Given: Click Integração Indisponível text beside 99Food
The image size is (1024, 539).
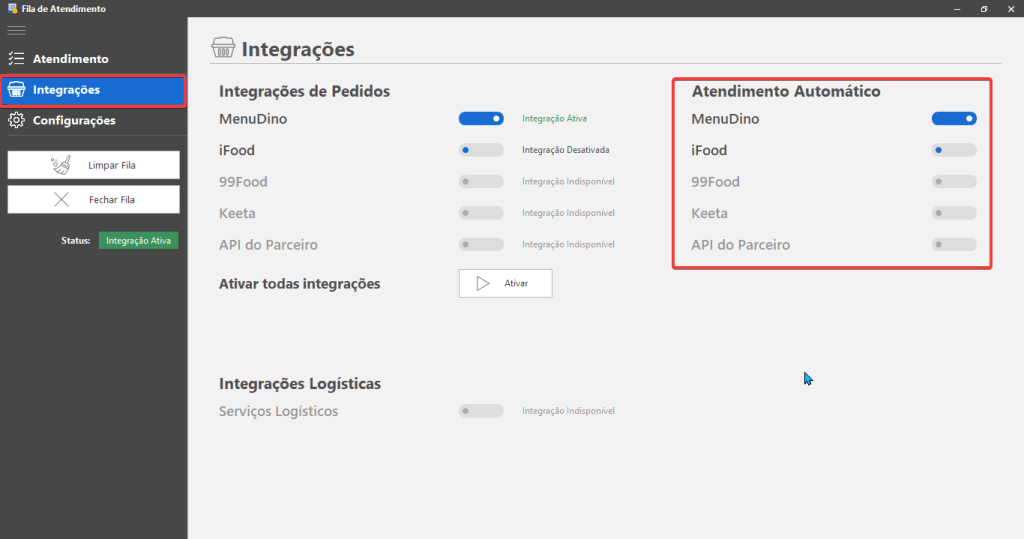Looking at the screenshot, I should click(568, 181).
